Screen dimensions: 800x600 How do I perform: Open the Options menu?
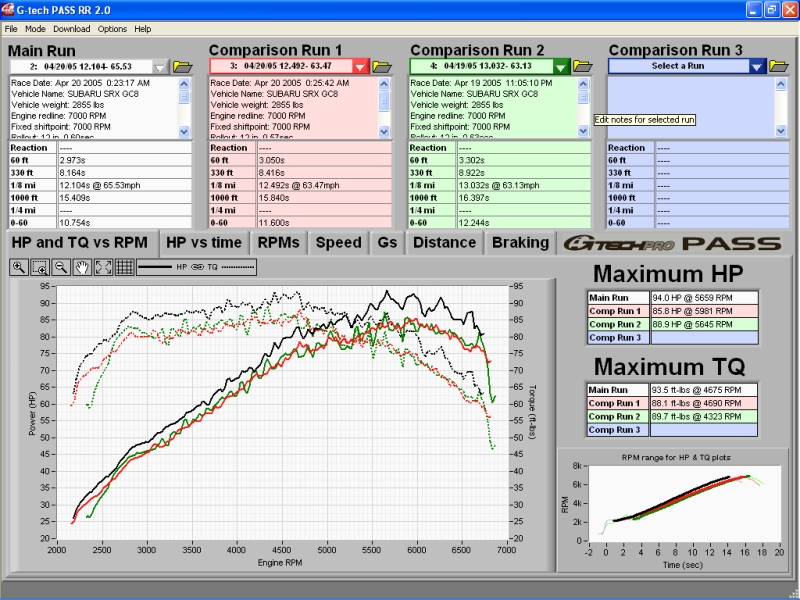click(x=112, y=29)
